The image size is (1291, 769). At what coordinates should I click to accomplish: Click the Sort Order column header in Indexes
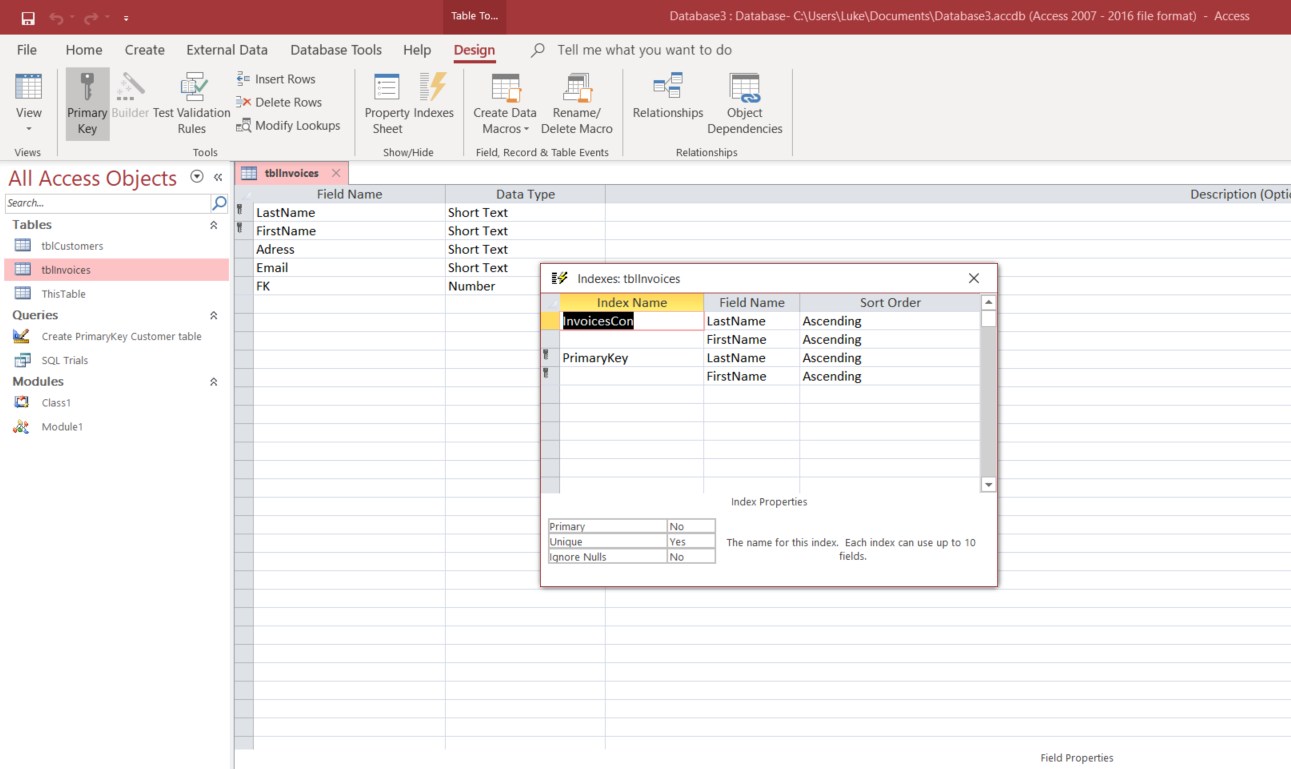click(890, 302)
